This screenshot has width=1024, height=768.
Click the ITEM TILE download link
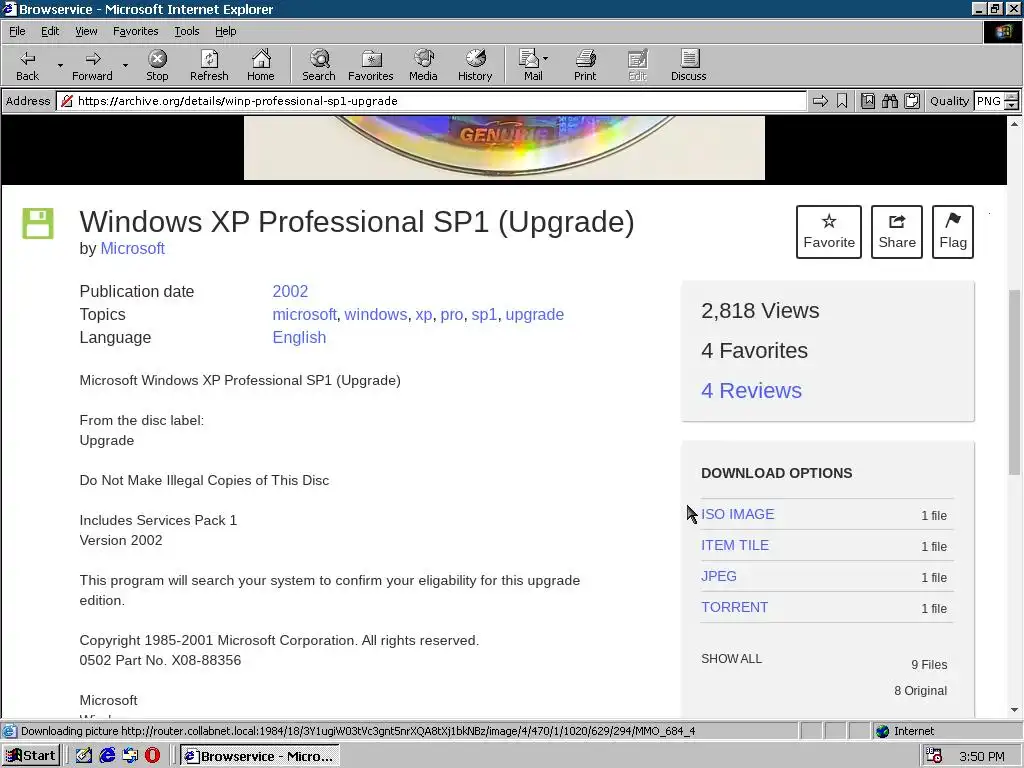click(x=735, y=545)
